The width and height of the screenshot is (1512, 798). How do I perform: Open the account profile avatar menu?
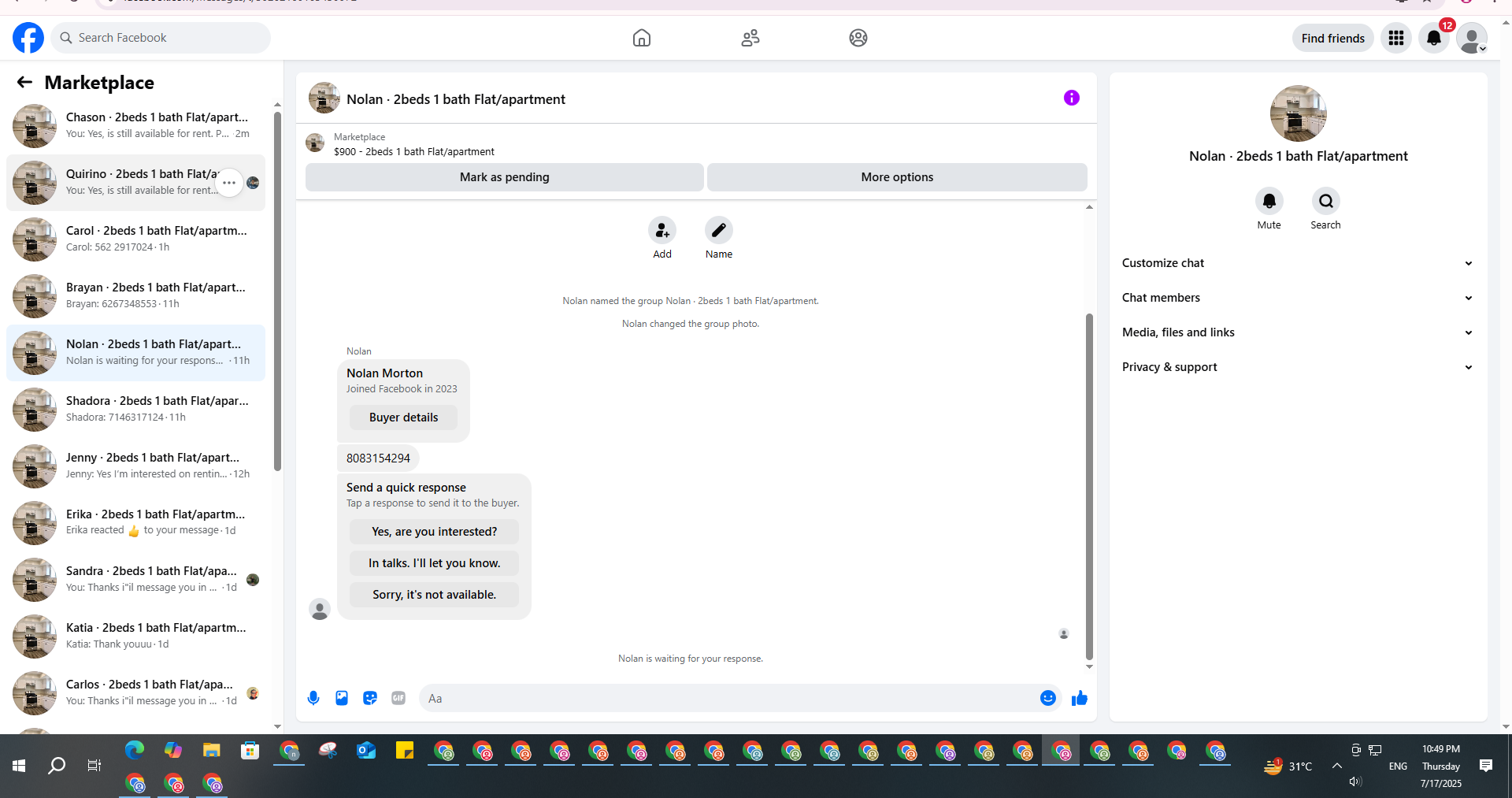(x=1472, y=38)
